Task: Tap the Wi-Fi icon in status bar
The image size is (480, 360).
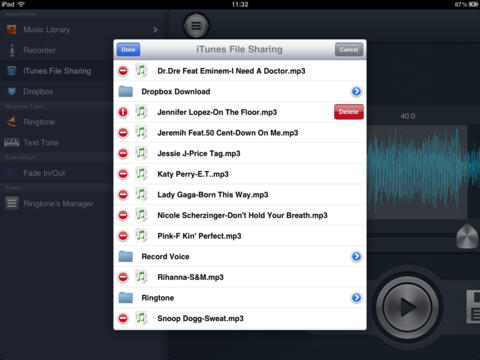Action: click(x=21, y=4)
